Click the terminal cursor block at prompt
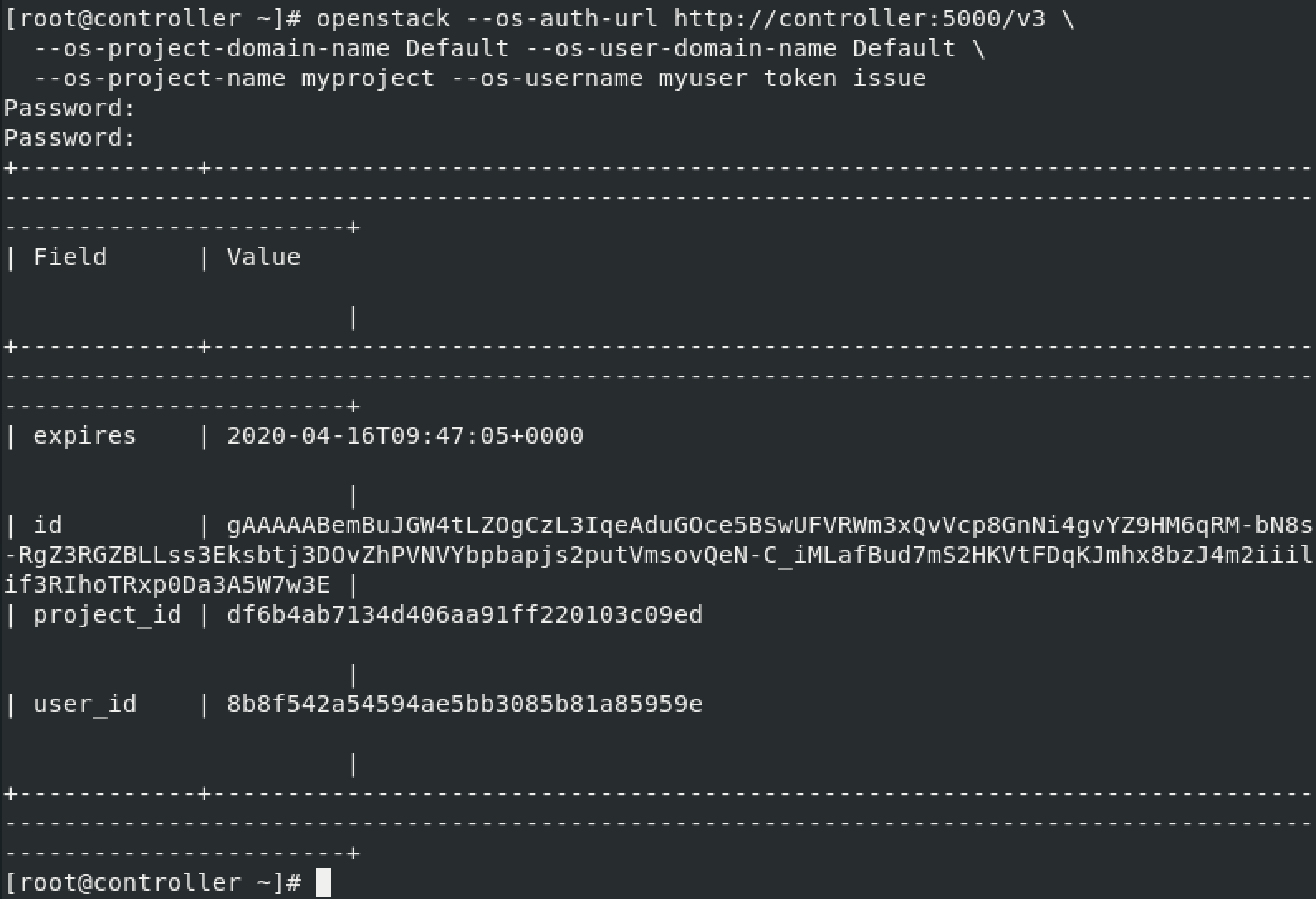The width and height of the screenshot is (1316, 899). [324, 882]
